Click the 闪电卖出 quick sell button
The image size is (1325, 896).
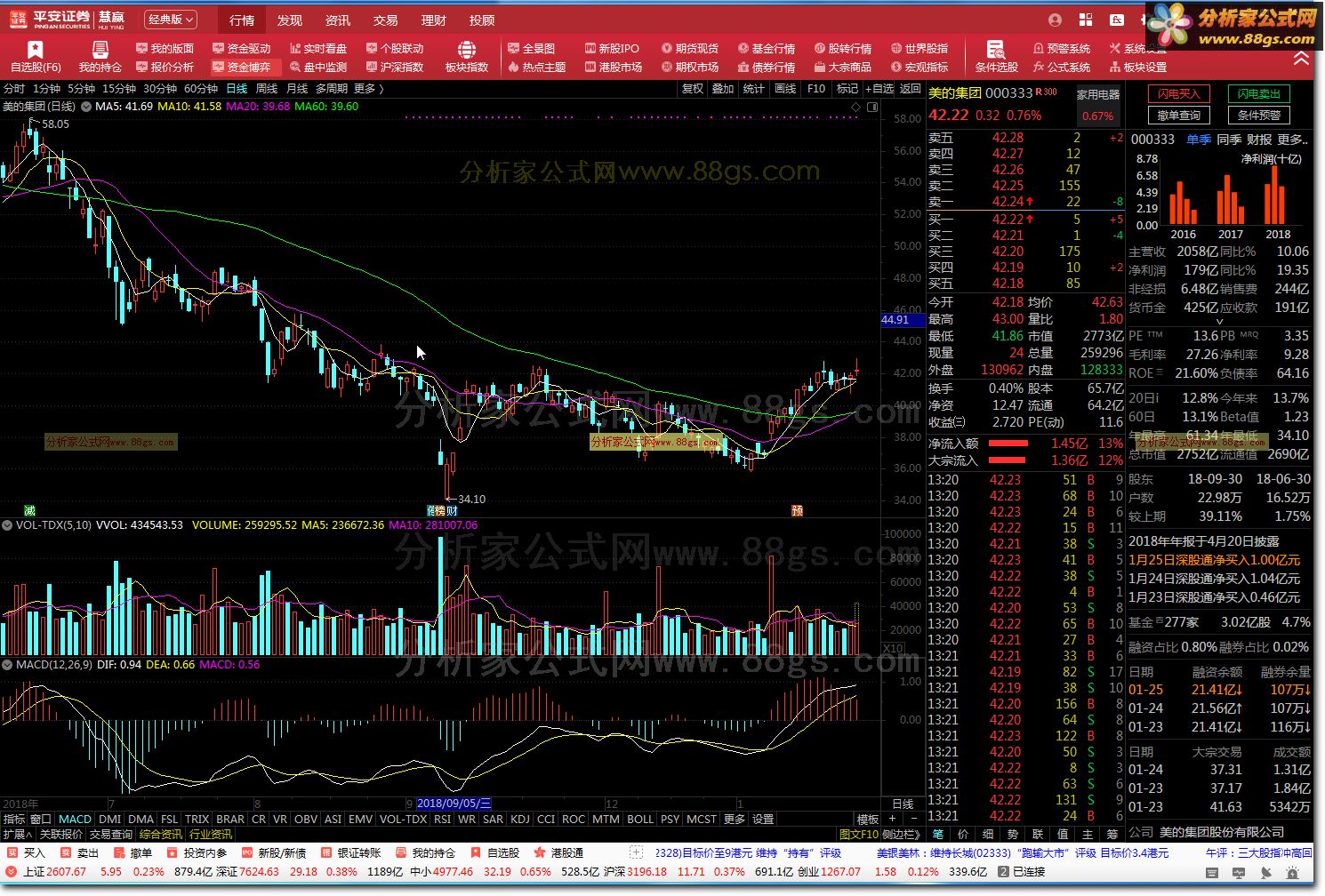tap(1259, 93)
